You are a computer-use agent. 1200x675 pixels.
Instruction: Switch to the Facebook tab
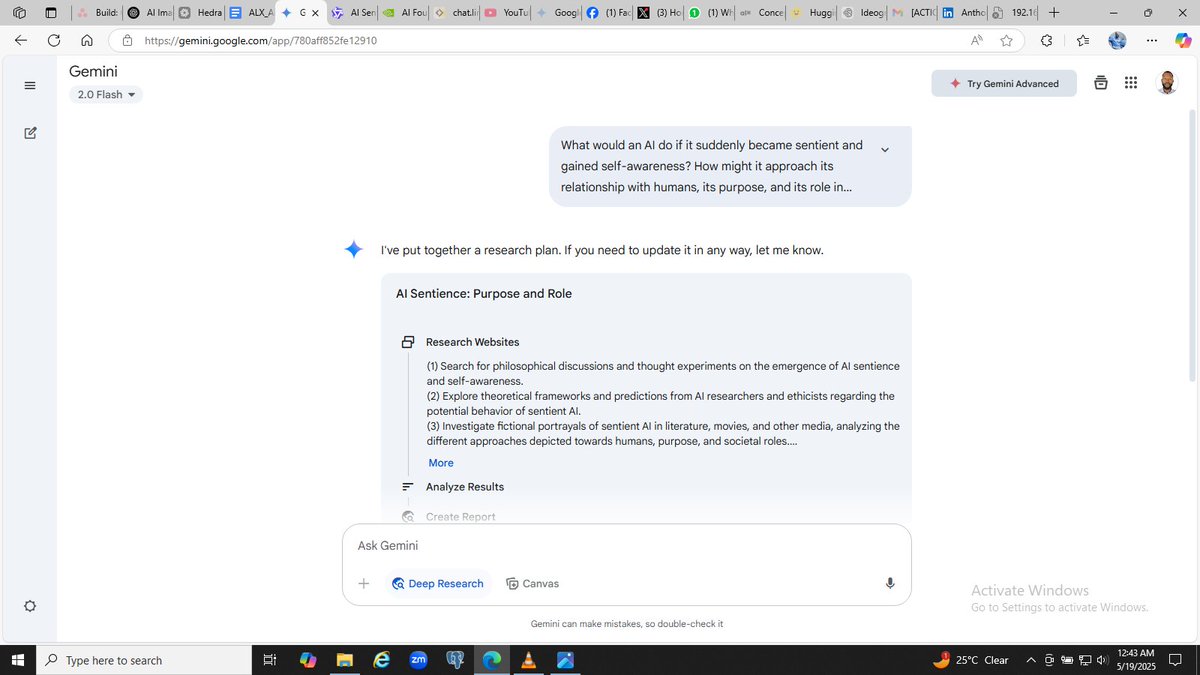pos(607,13)
